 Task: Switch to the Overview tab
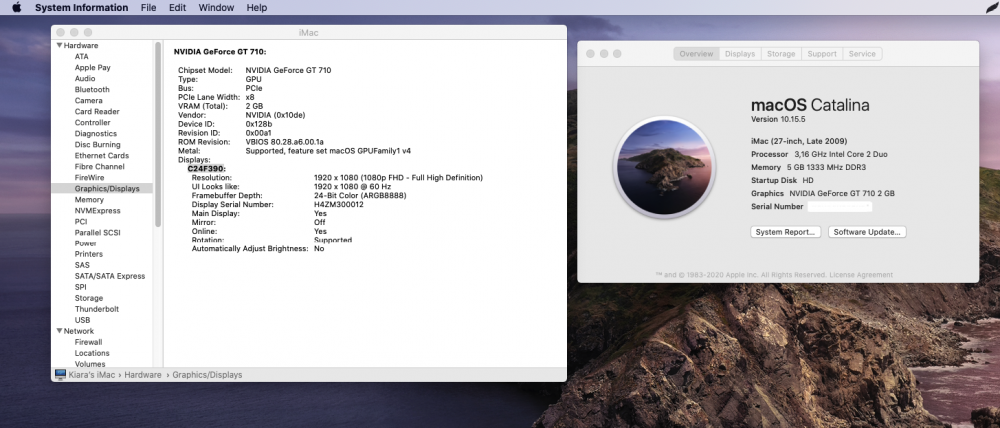696,54
